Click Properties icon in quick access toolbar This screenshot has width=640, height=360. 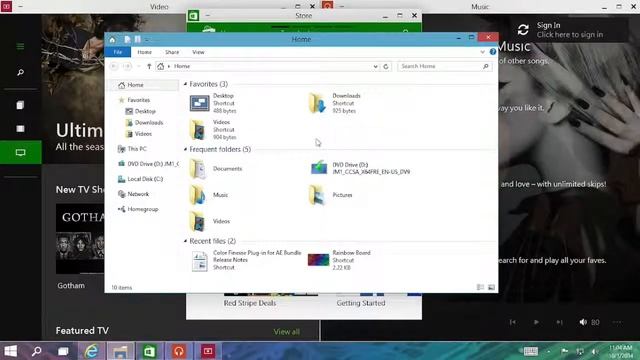click(127, 39)
